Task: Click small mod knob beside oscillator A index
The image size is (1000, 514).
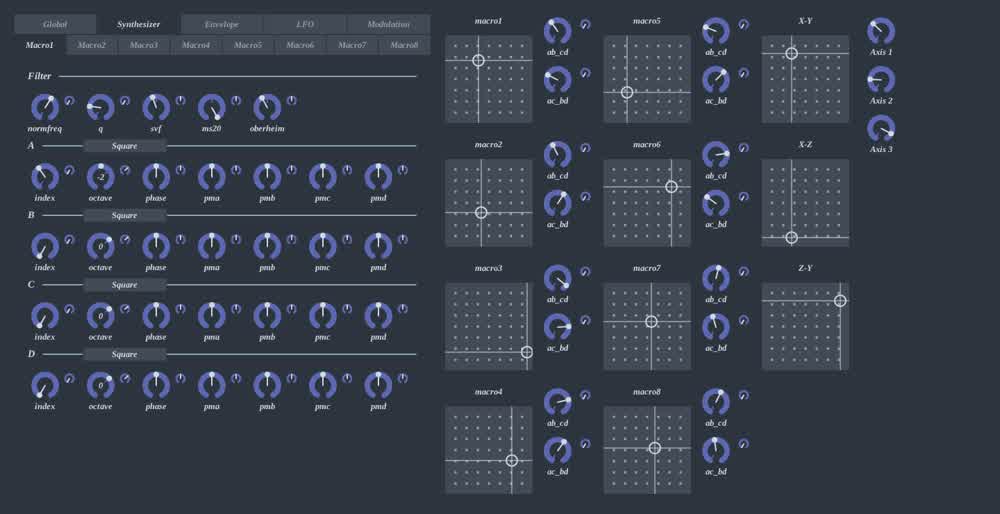Action: tap(70, 170)
